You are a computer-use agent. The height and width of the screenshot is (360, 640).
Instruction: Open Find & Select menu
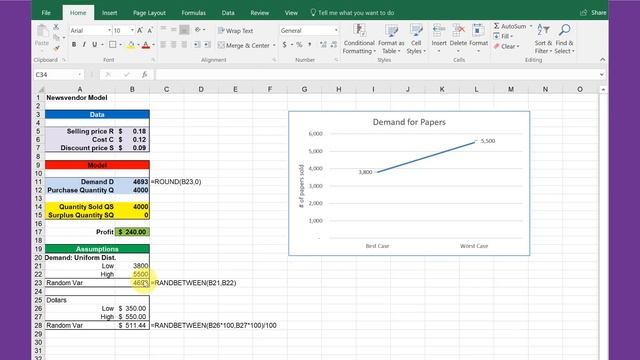tap(564, 39)
